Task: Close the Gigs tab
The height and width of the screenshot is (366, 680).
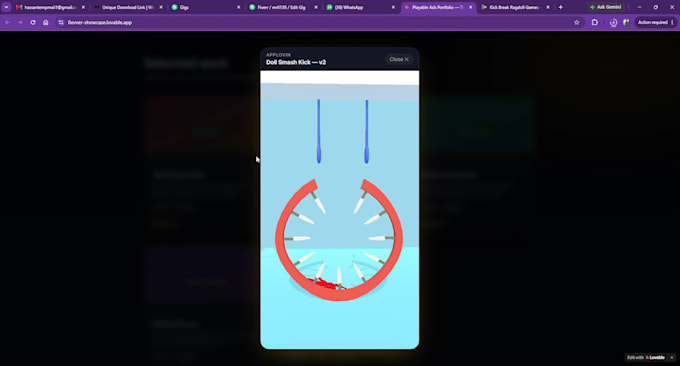Action: coord(239,7)
